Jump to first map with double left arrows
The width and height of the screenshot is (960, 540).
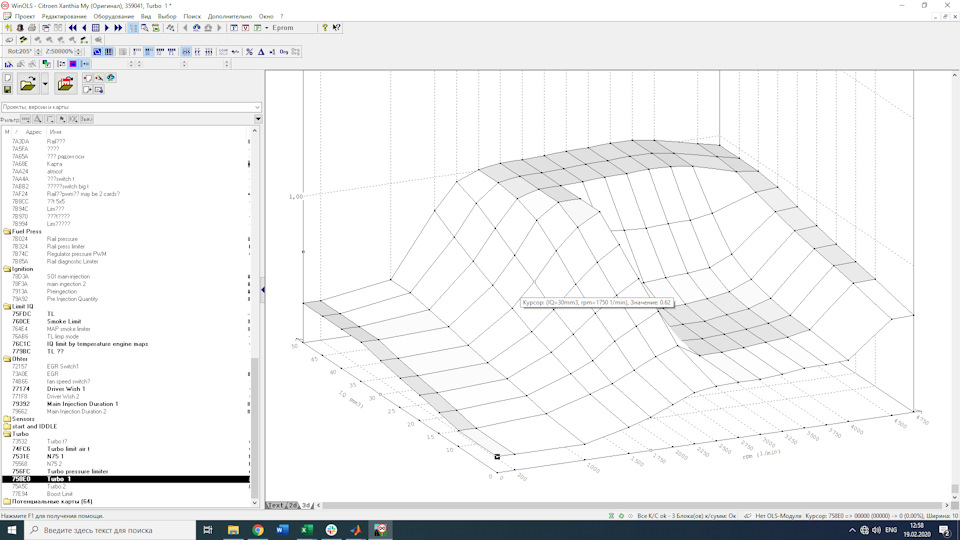tap(73, 28)
